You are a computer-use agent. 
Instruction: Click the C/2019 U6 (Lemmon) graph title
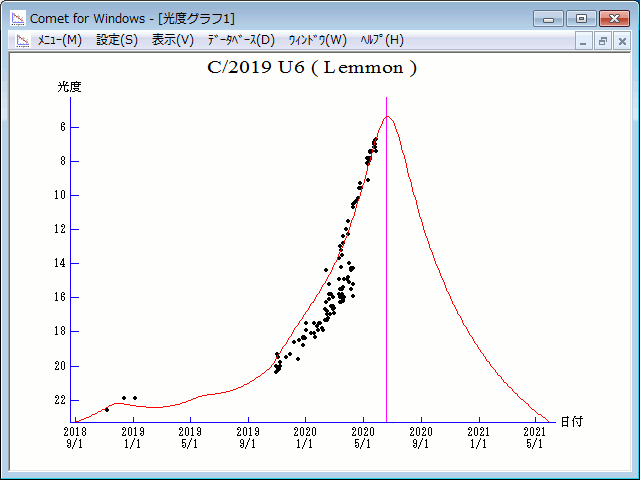311,69
